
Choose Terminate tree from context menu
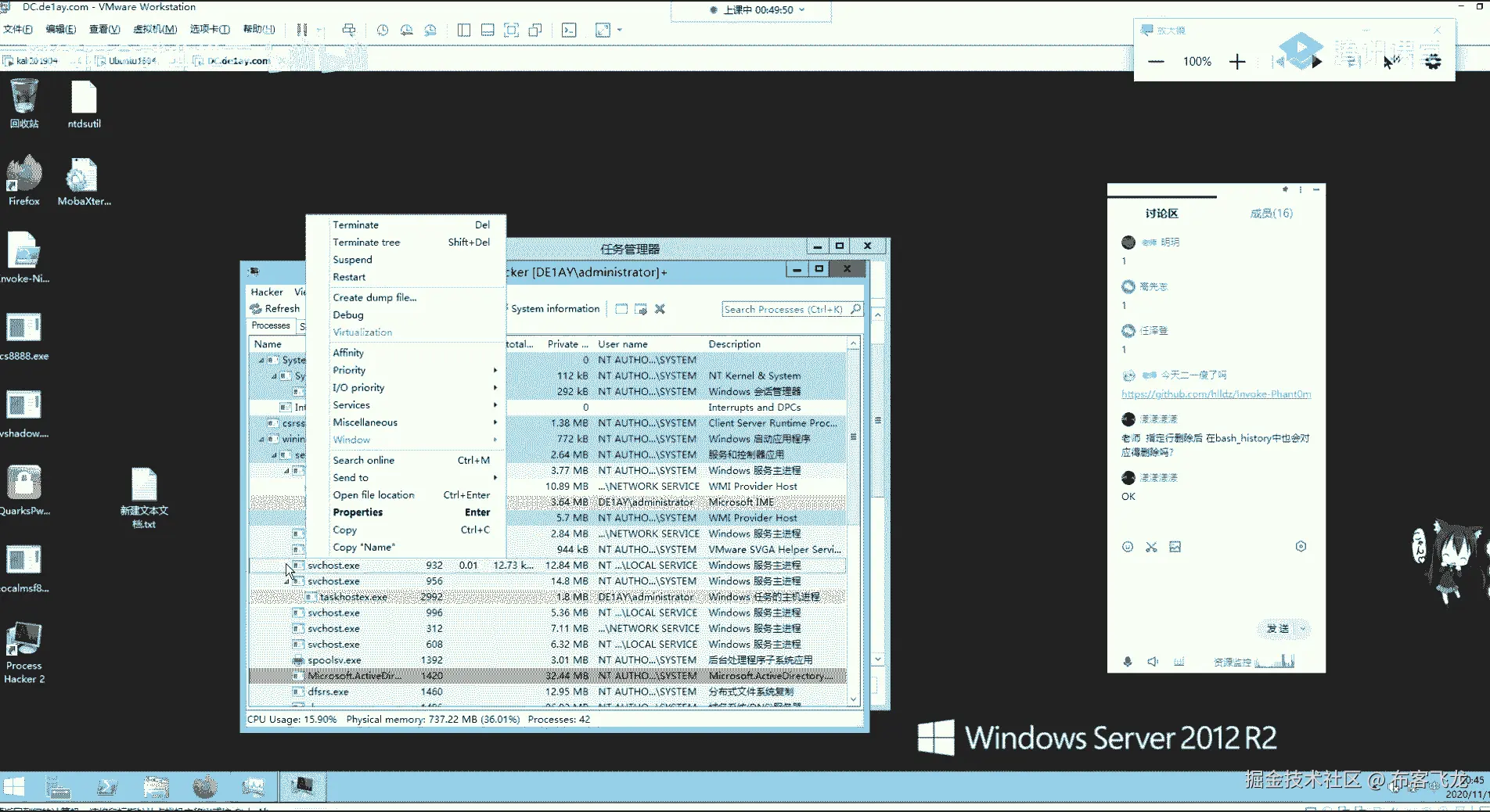(x=405, y=243)
